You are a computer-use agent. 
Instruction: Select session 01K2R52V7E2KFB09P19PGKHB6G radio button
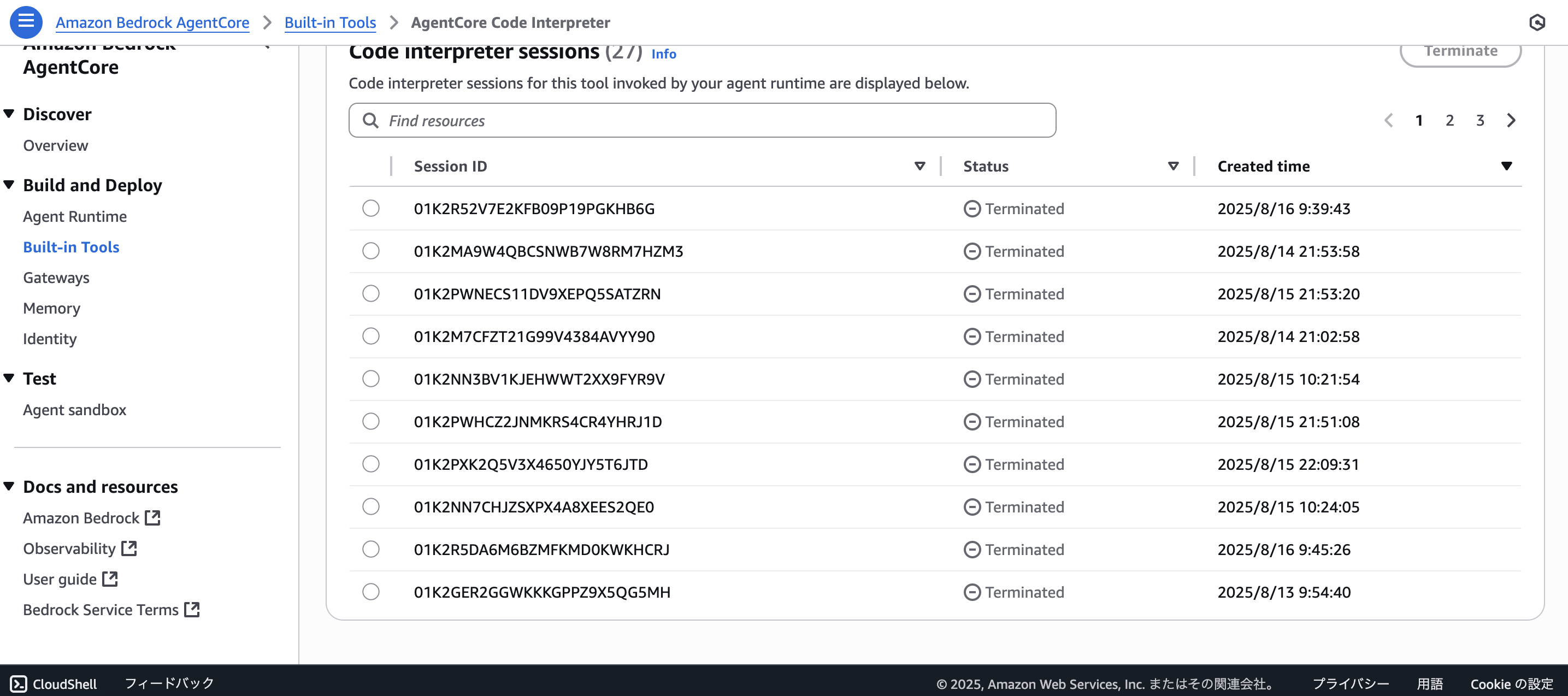point(371,208)
